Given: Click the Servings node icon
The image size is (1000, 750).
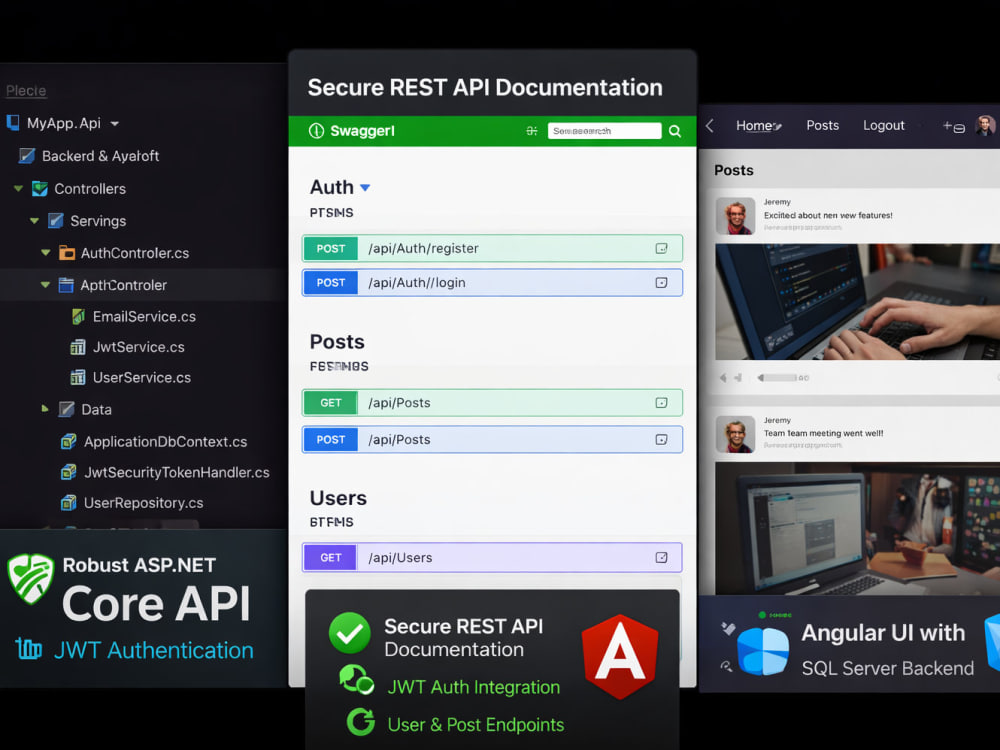Looking at the screenshot, I should [x=55, y=221].
